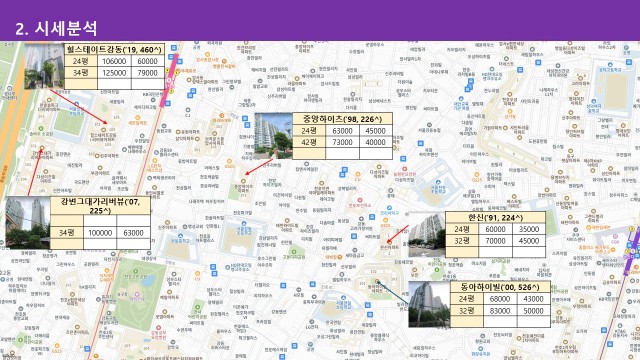Select the 106000 cell in 힐스테이트강동 table
640x360 pixels.
tap(114, 61)
